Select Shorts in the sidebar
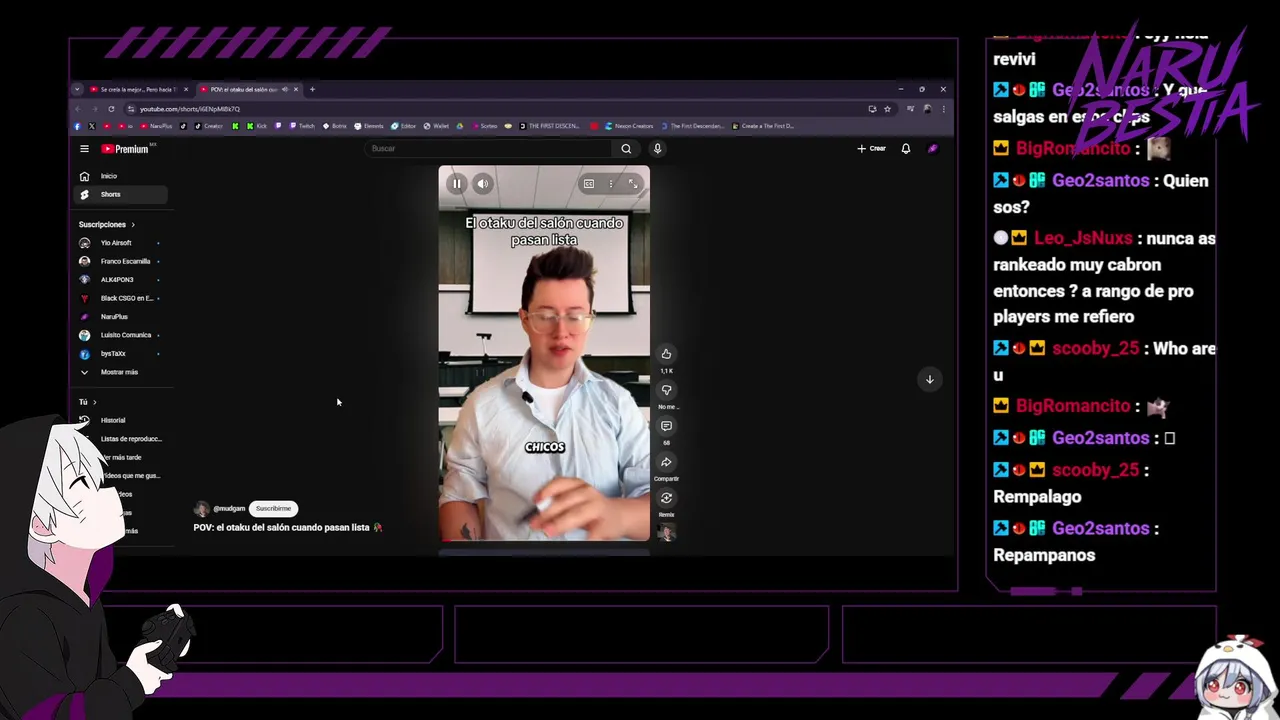The height and width of the screenshot is (720, 1280). pyautogui.click(x=121, y=195)
